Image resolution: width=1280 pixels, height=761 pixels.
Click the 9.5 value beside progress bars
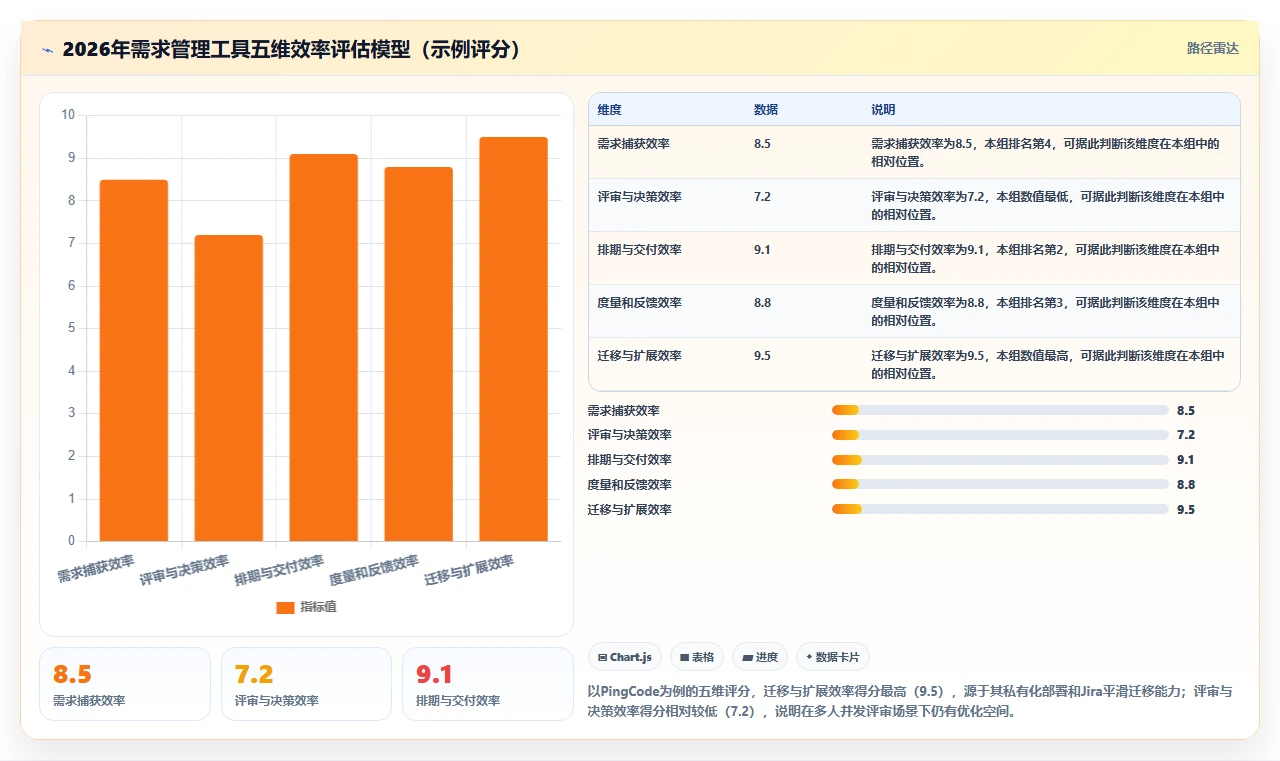tap(1186, 510)
